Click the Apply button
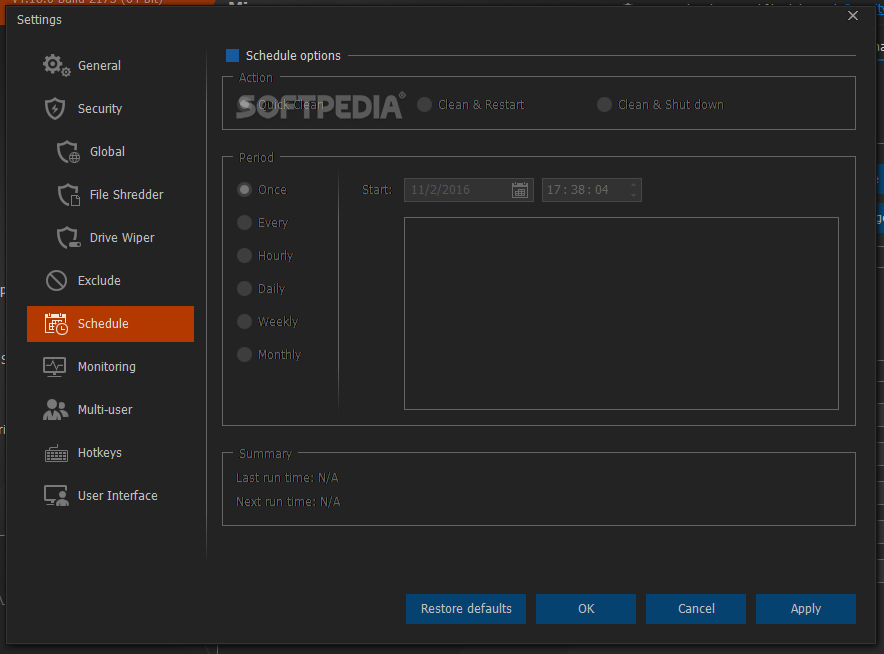This screenshot has height=654, width=884. pos(806,609)
